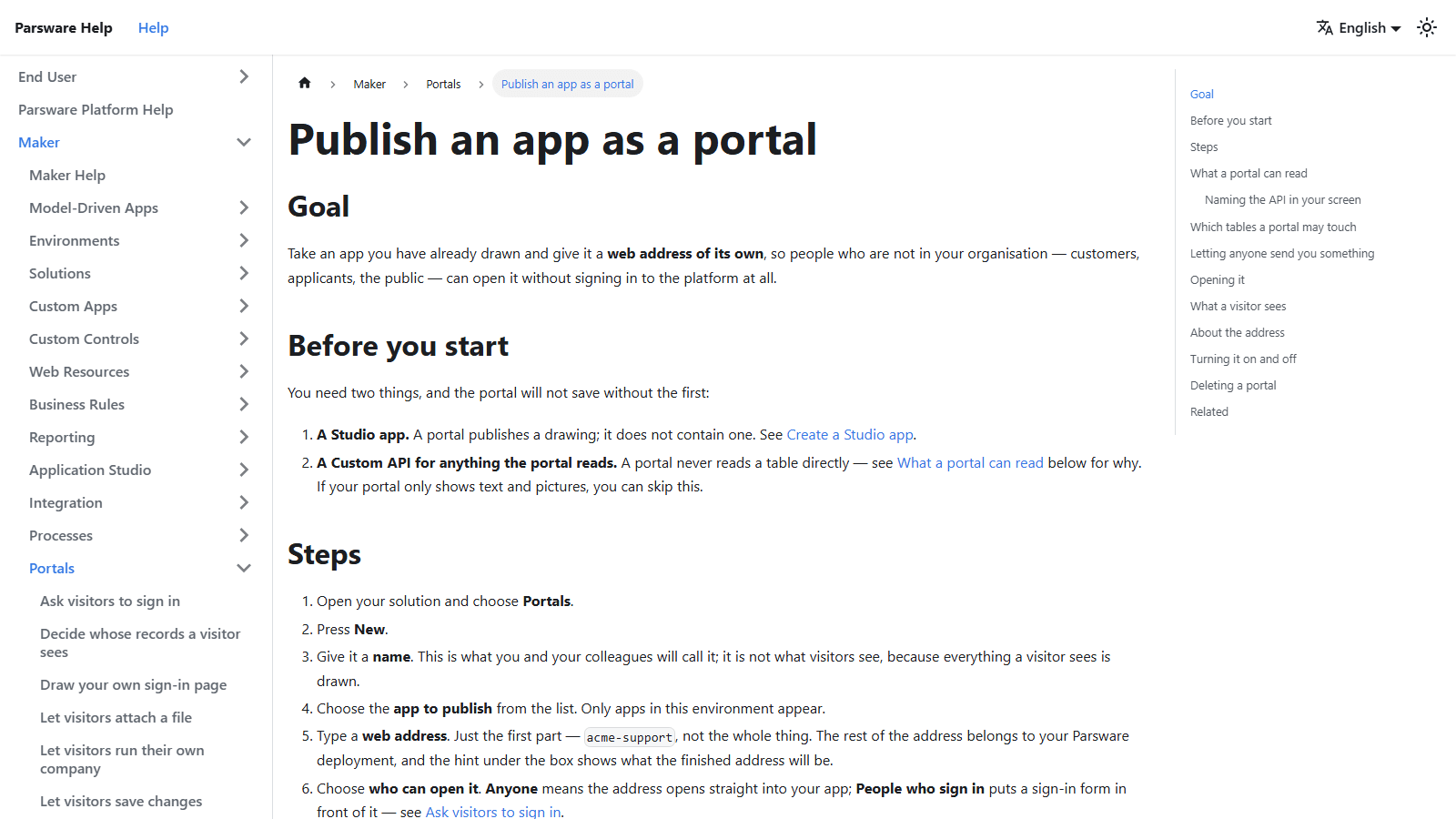Image resolution: width=1456 pixels, height=819 pixels.
Task: Expand the End User section chevron
Action: pyautogui.click(x=244, y=76)
